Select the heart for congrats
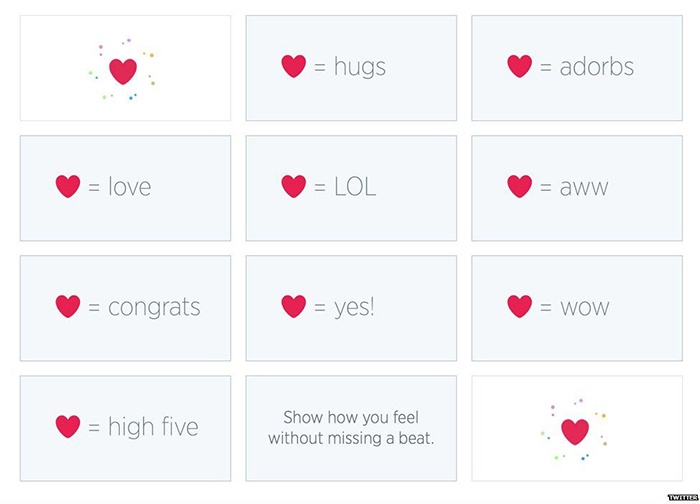700x504 pixels. (x=68, y=306)
